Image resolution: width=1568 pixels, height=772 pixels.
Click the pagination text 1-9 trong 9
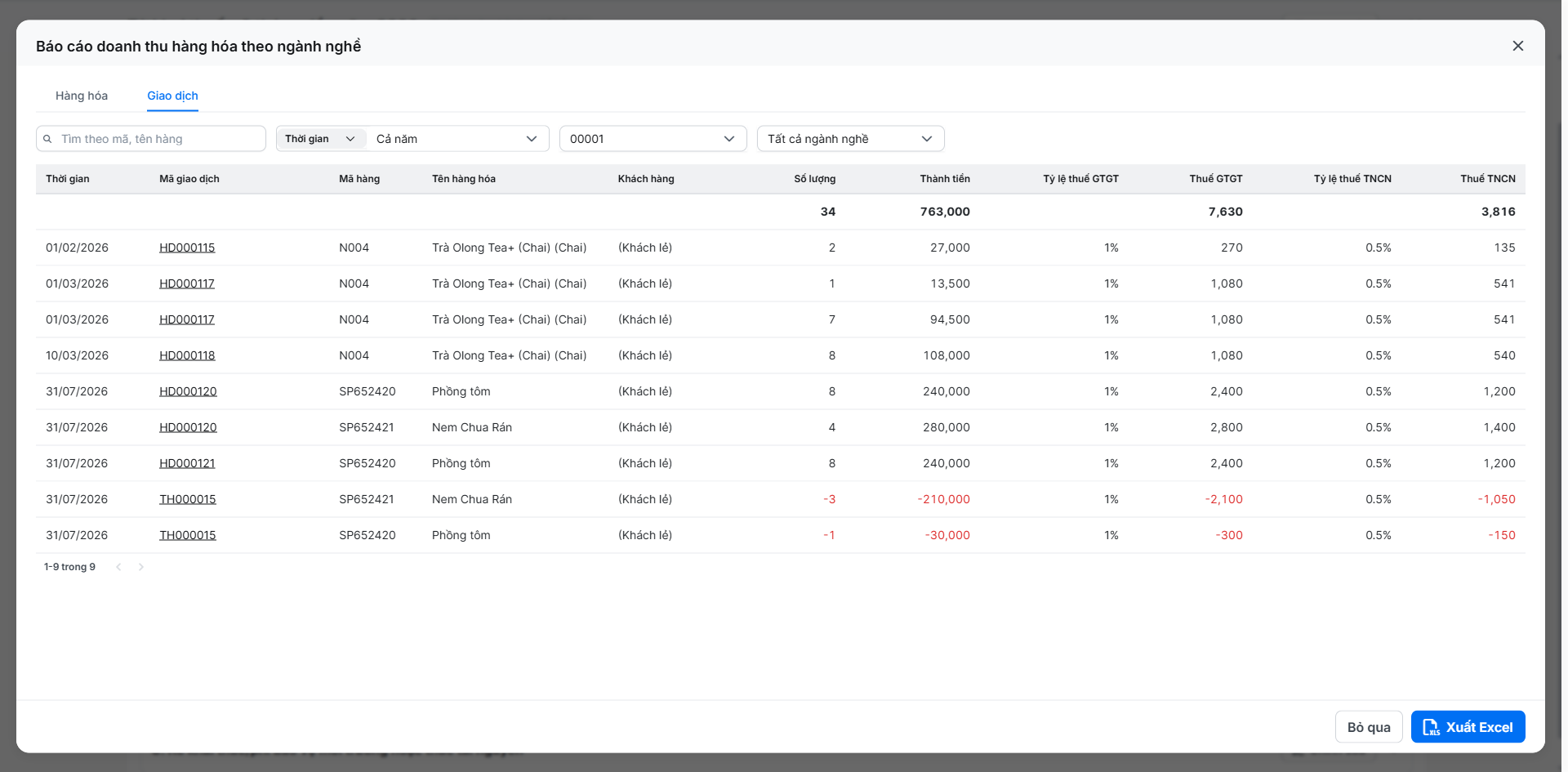pyautogui.click(x=69, y=567)
